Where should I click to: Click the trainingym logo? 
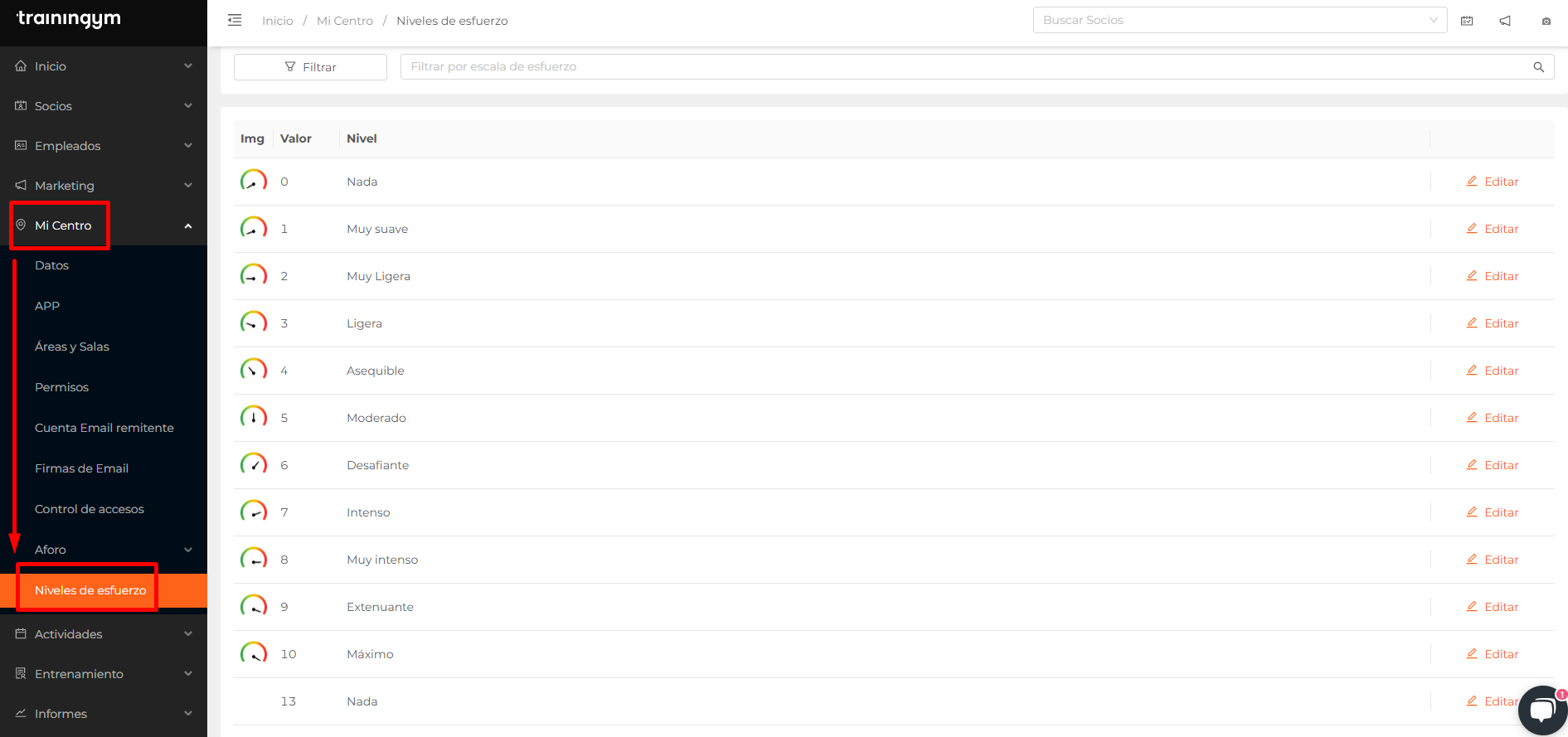(69, 18)
